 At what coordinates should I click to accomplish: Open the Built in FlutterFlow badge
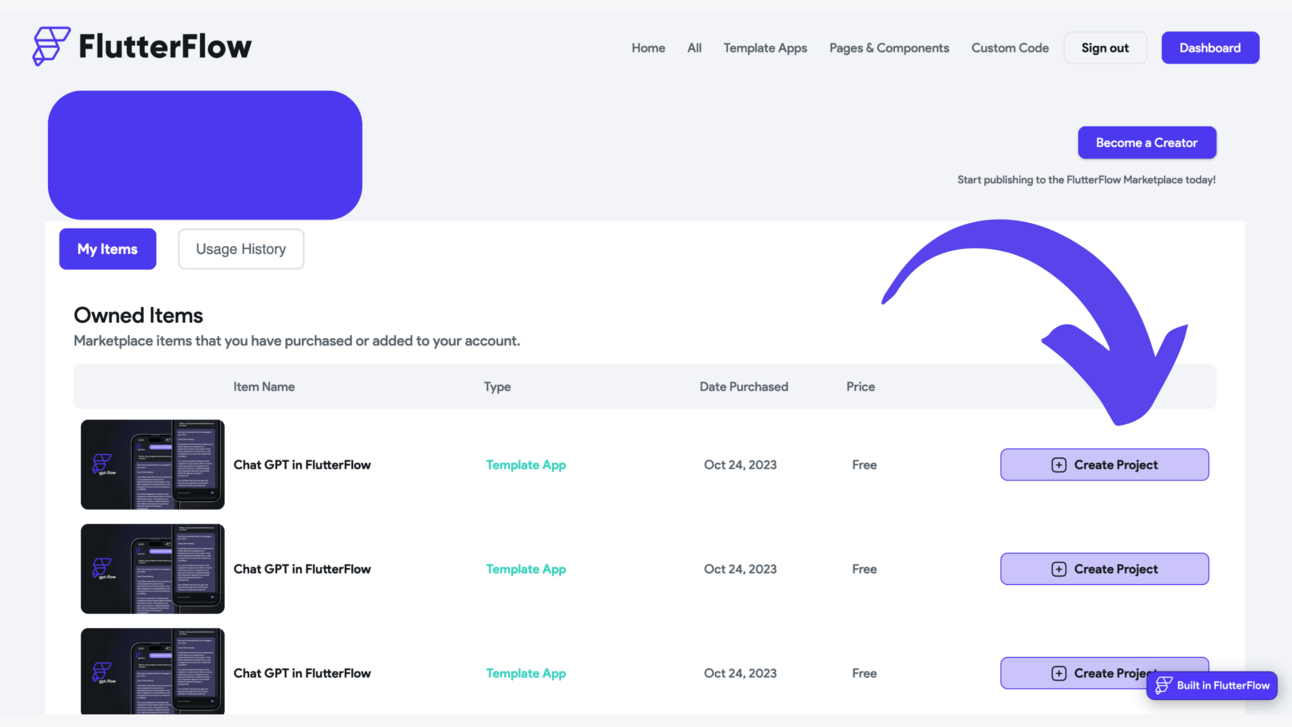click(x=1212, y=685)
